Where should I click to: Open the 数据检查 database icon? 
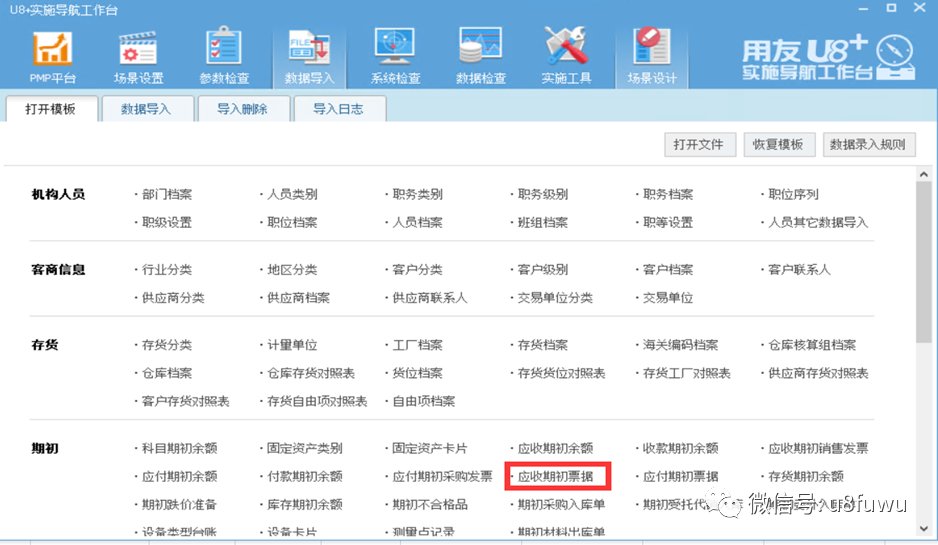pos(480,57)
